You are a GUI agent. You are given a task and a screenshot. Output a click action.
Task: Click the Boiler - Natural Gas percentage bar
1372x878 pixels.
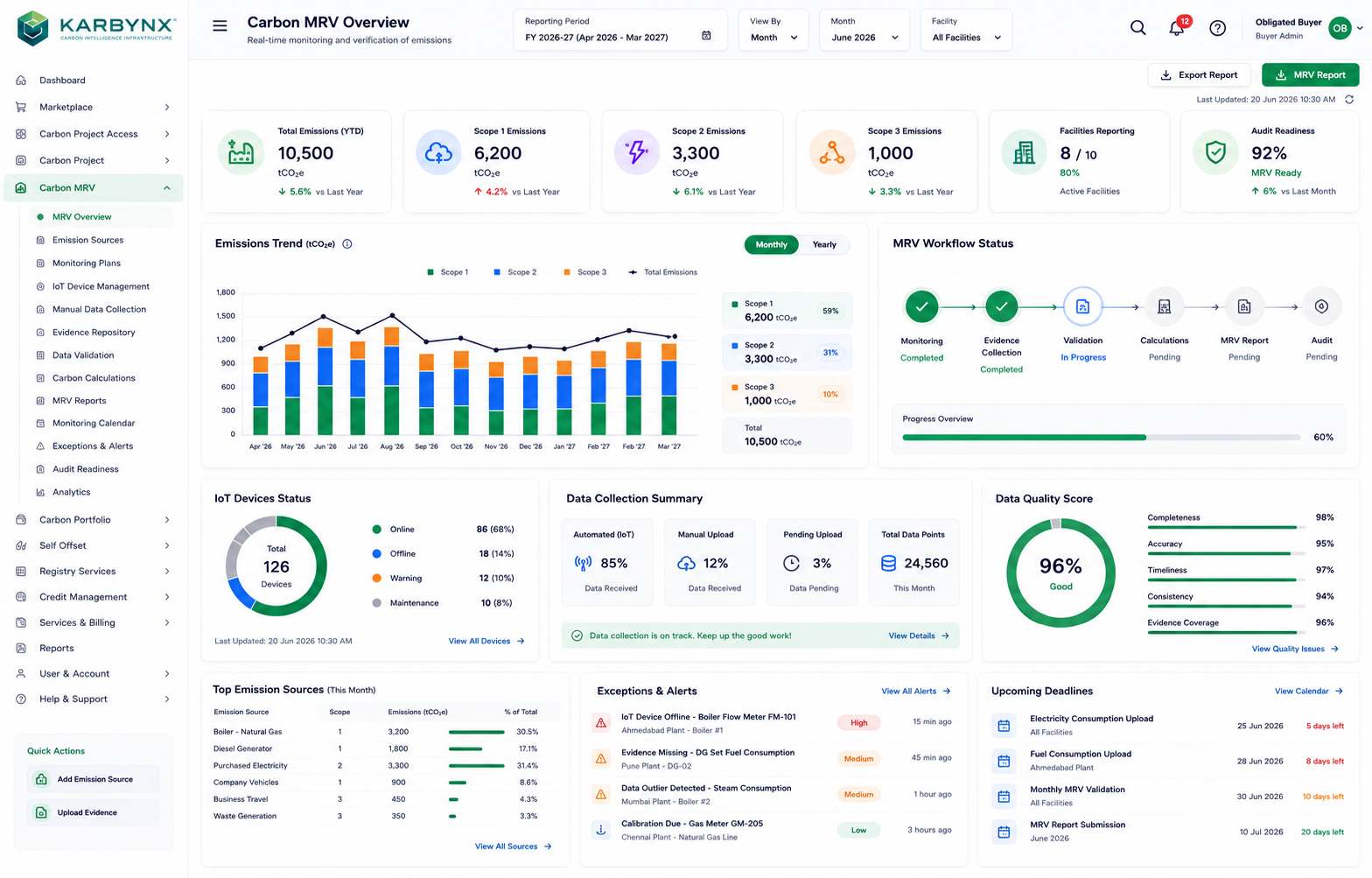[x=477, y=732]
